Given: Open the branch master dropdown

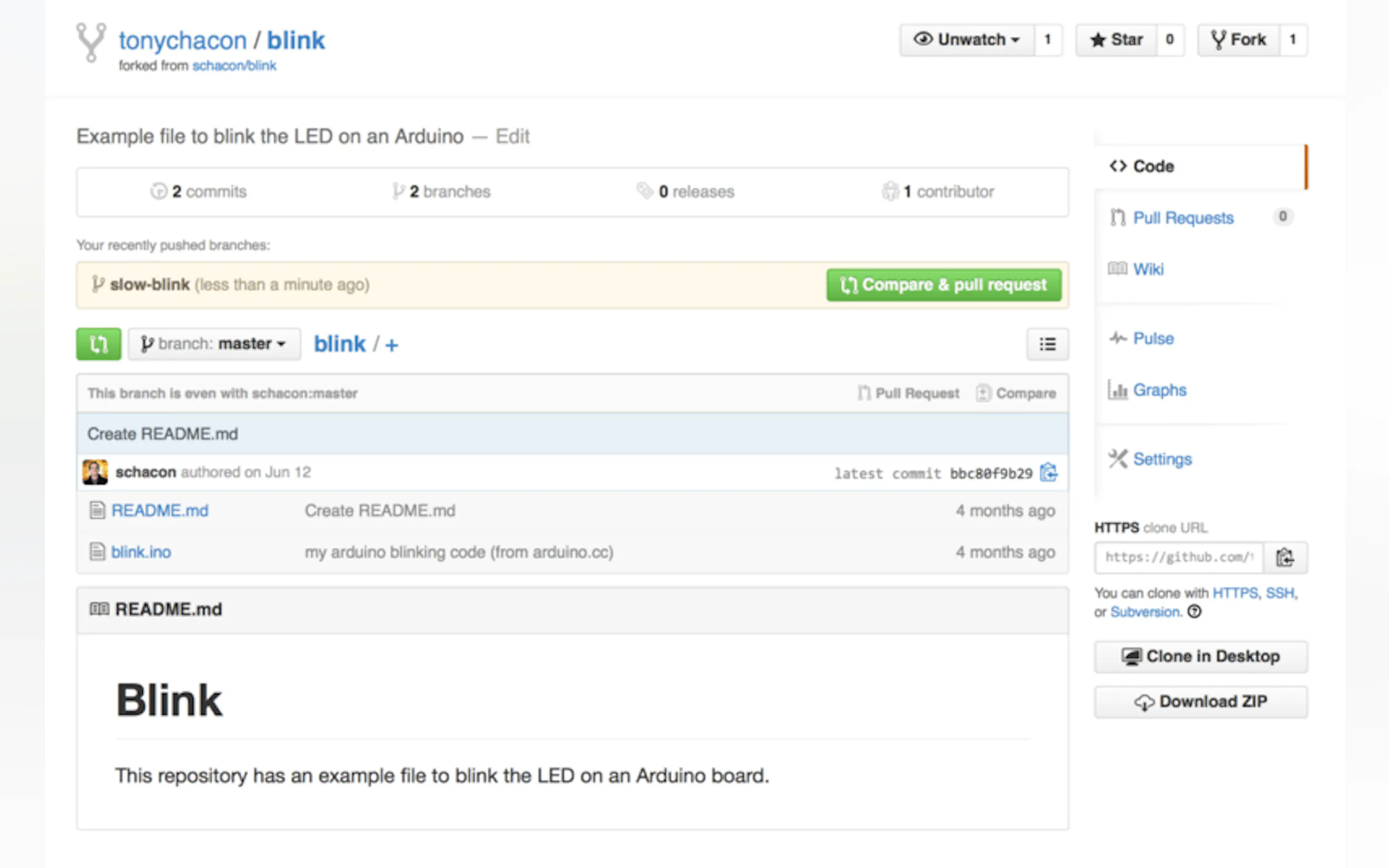Looking at the screenshot, I should [214, 344].
